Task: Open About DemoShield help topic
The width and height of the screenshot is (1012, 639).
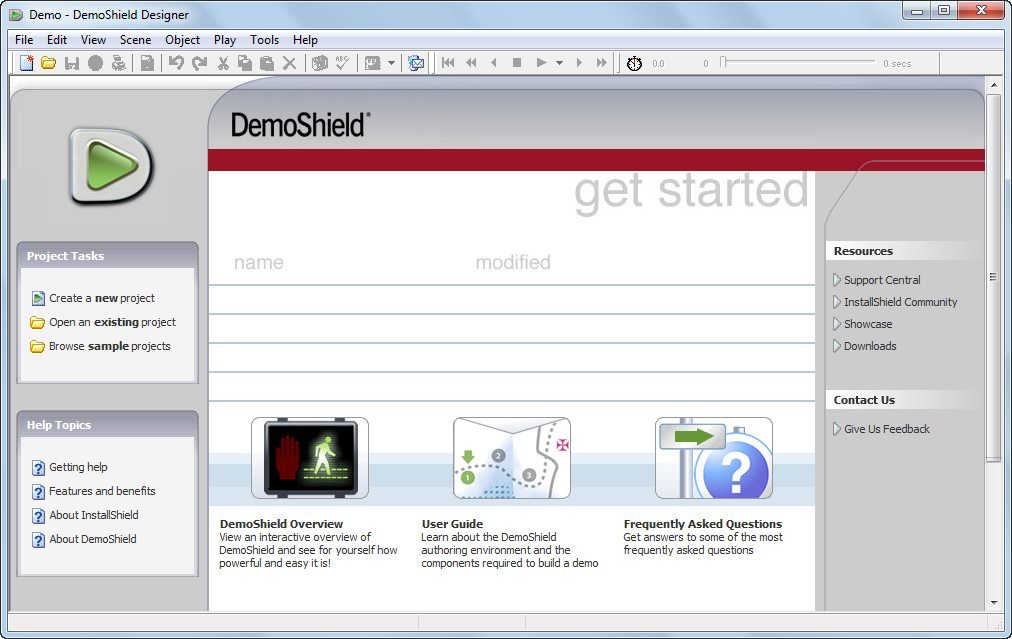Action: pos(93,540)
